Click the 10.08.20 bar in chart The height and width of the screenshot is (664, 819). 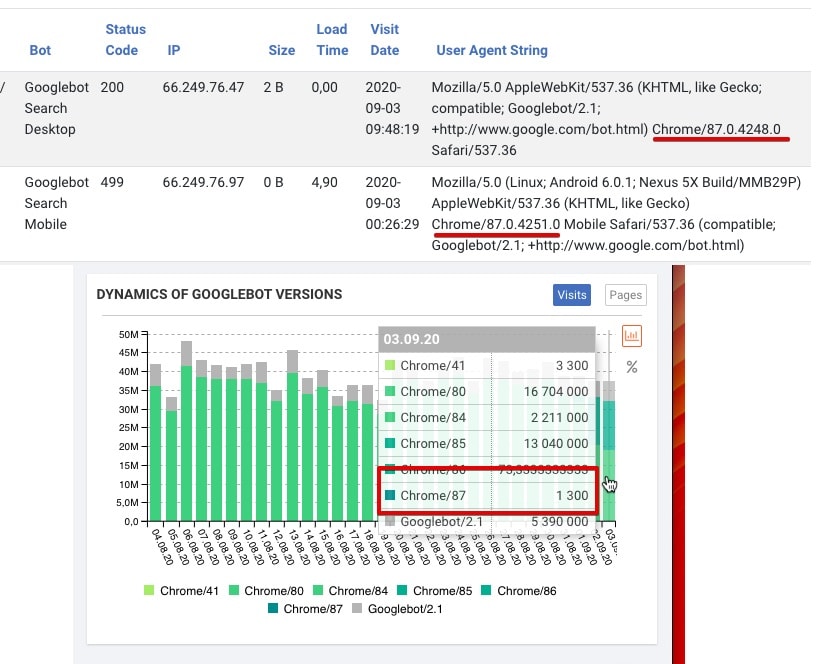tap(247, 442)
